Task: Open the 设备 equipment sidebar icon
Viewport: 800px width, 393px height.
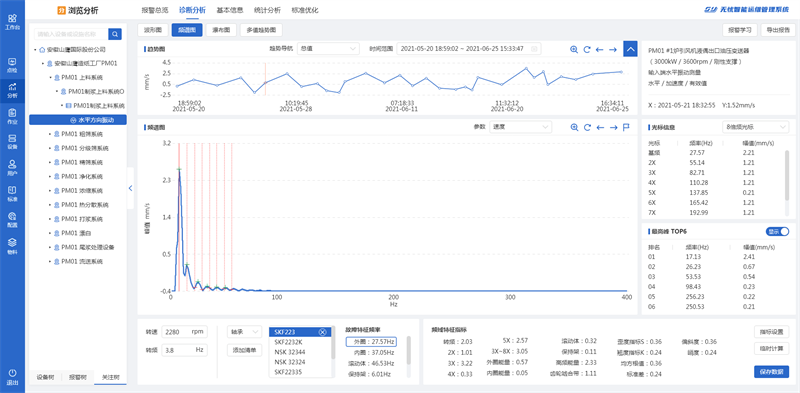Action: click(12, 141)
